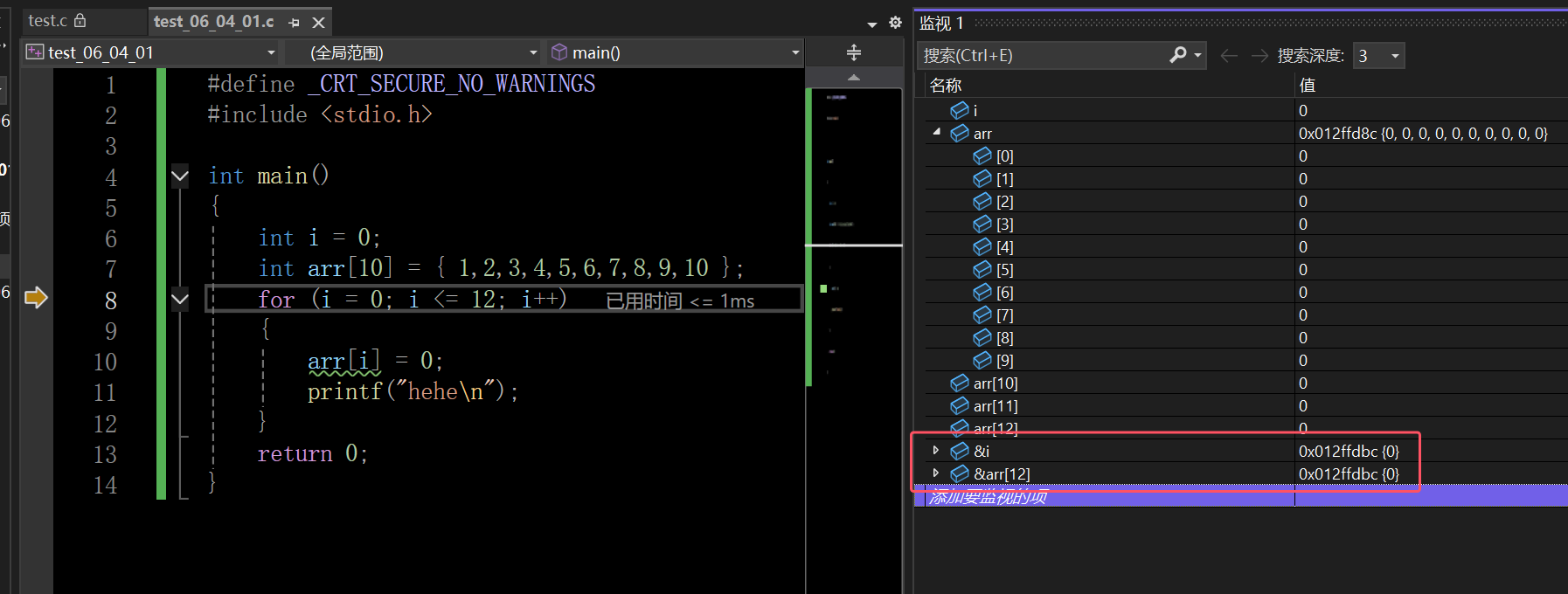Viewport: 1568px width, 594px height.
Task: Click the [2] element icon
Action: pos(982,201)
